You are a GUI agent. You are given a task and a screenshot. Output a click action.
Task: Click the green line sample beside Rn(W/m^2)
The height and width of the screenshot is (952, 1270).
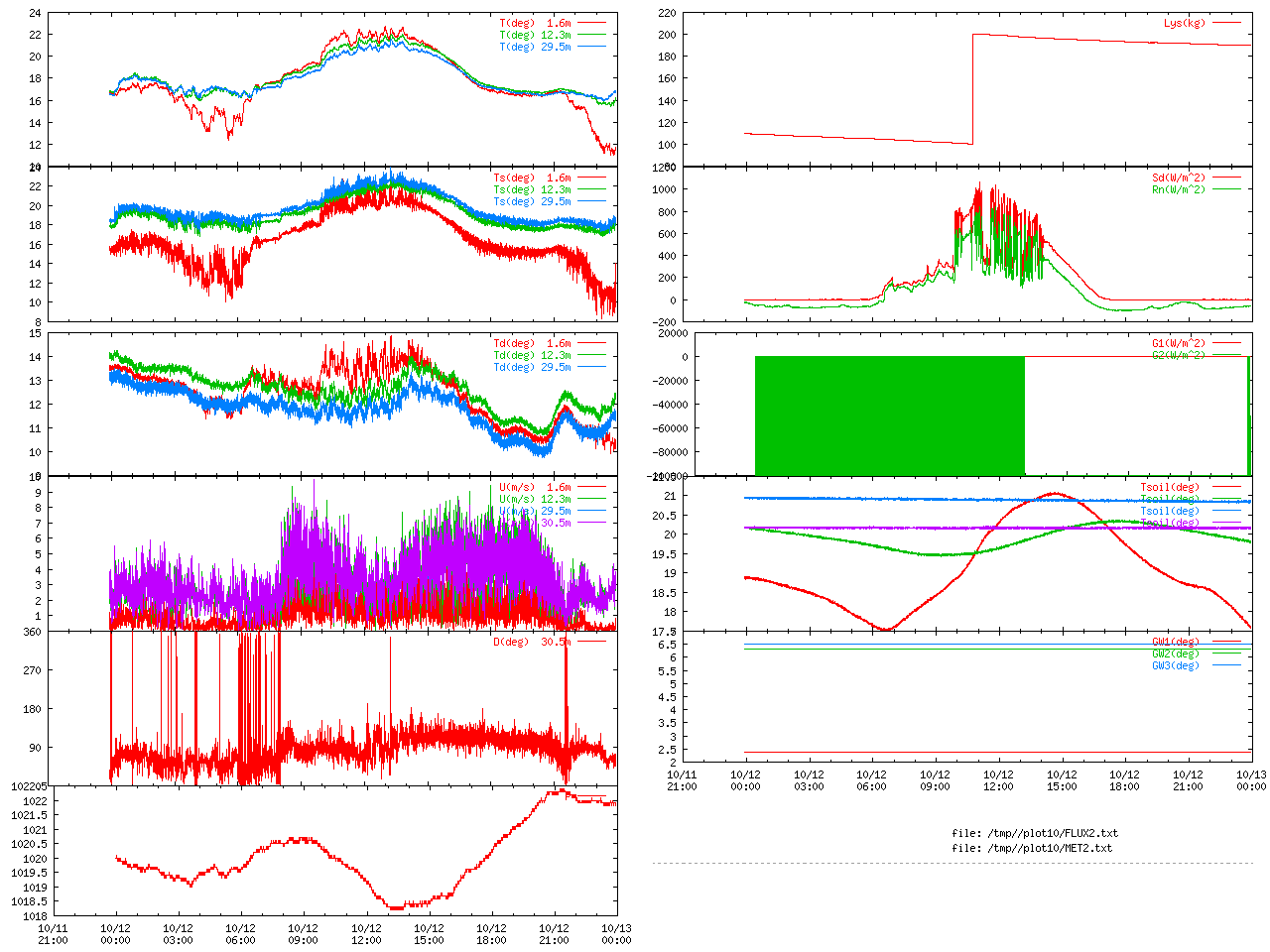pos(1226,189)
